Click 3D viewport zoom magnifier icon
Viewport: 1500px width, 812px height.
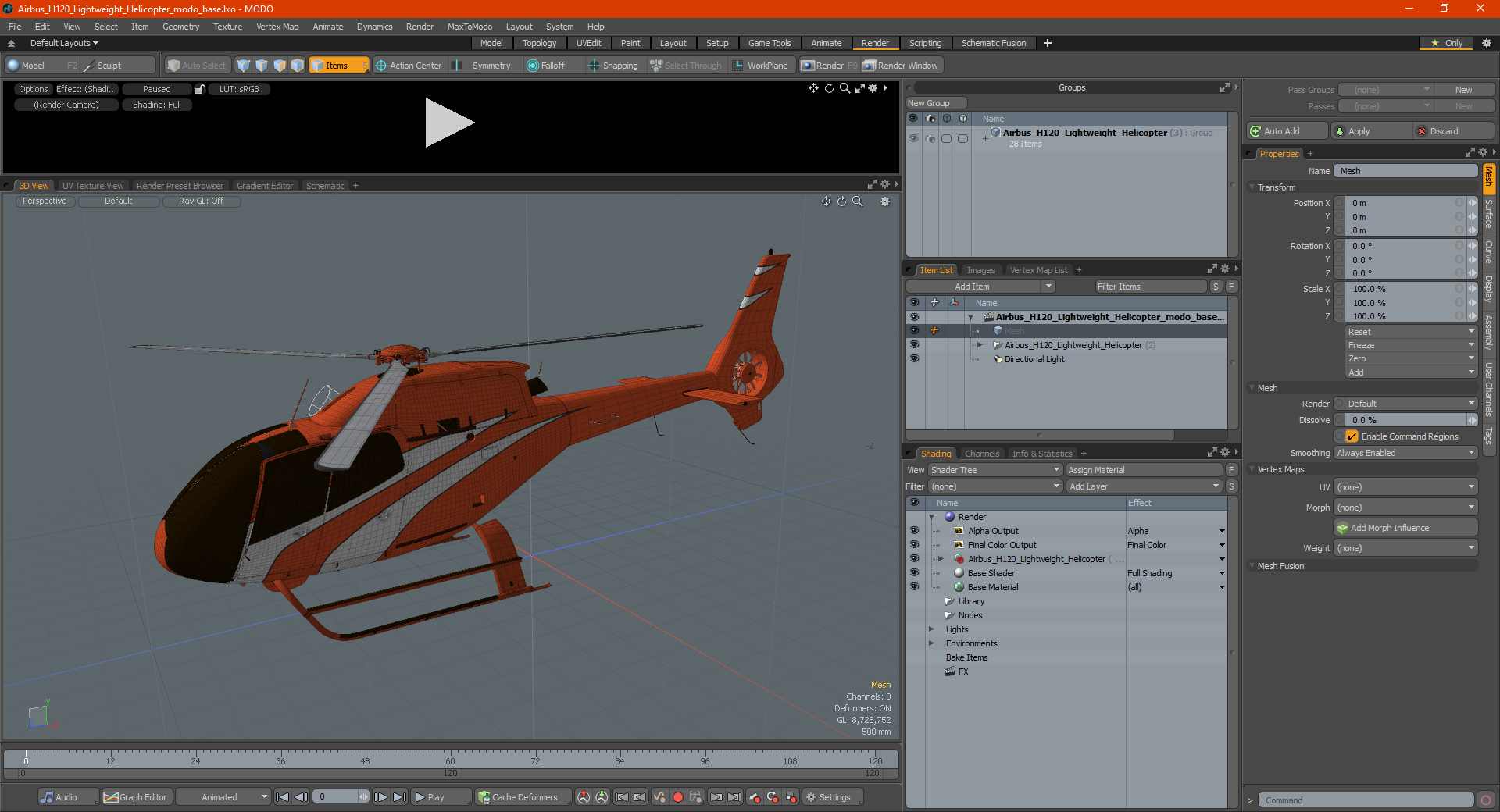(x=857, y=201)
